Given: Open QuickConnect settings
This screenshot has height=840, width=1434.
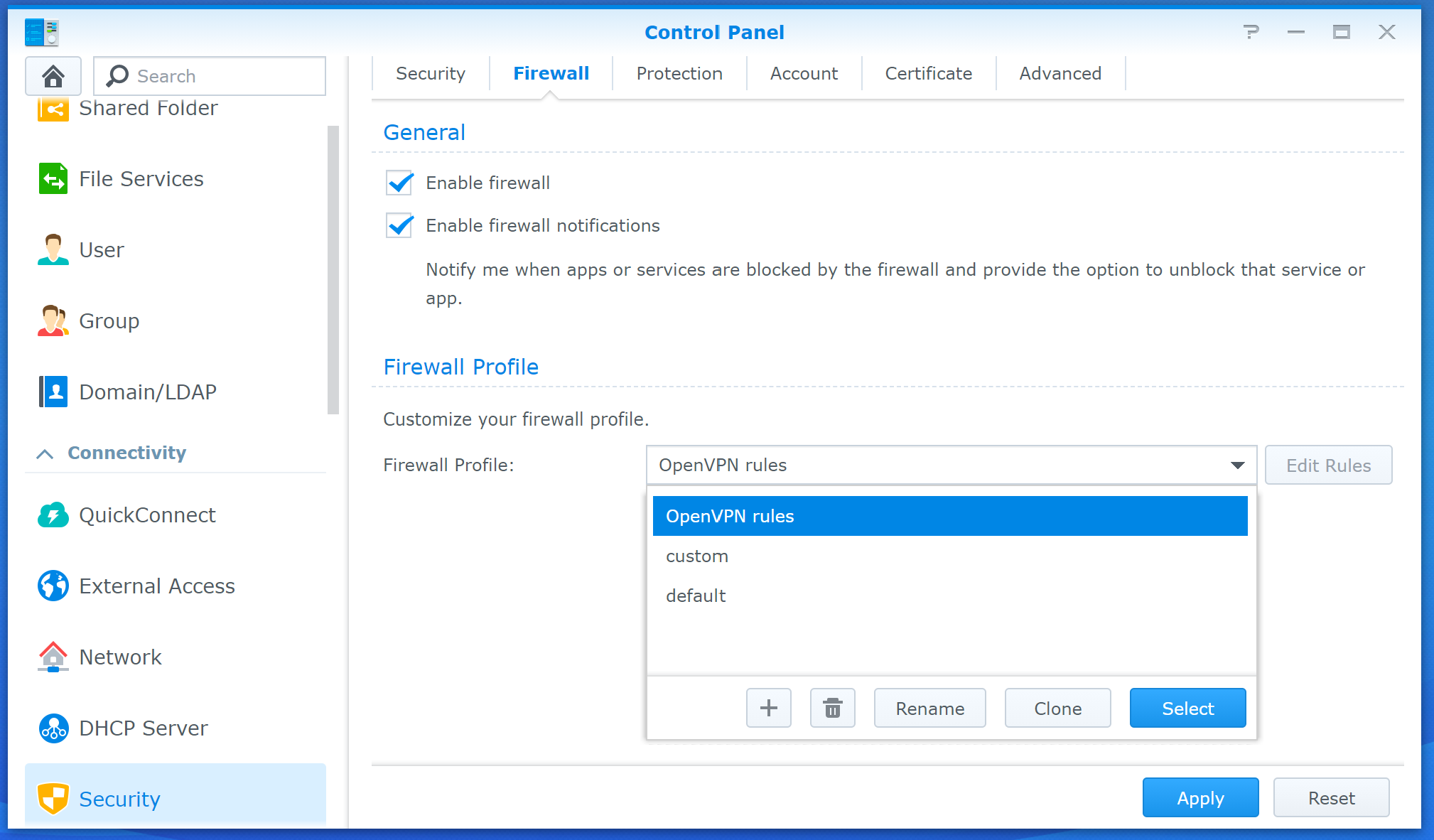Looking at the screenshot, I should 146,515.
